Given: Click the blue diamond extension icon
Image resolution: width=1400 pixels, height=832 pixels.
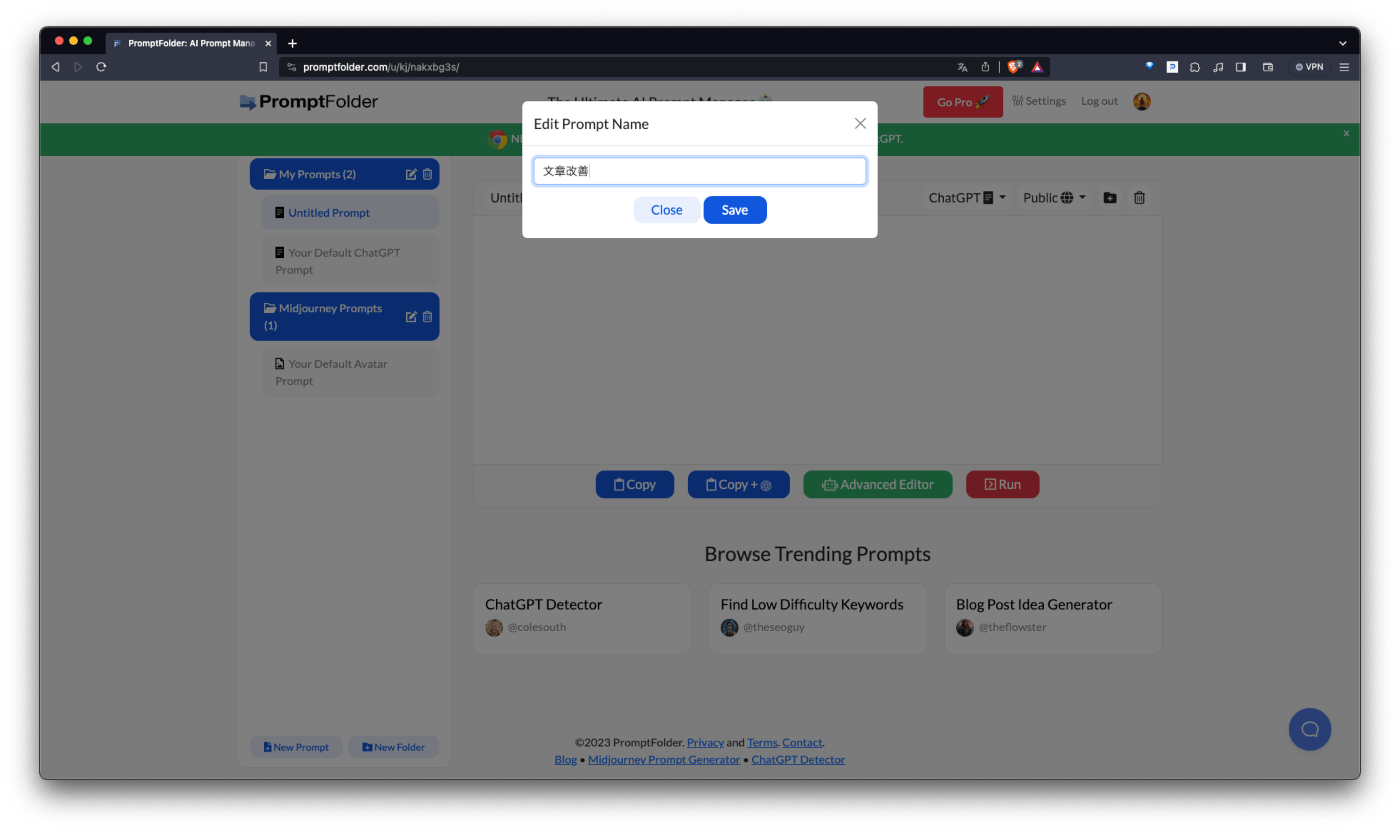Looking at the screenshot, I should coord(1150,66).
